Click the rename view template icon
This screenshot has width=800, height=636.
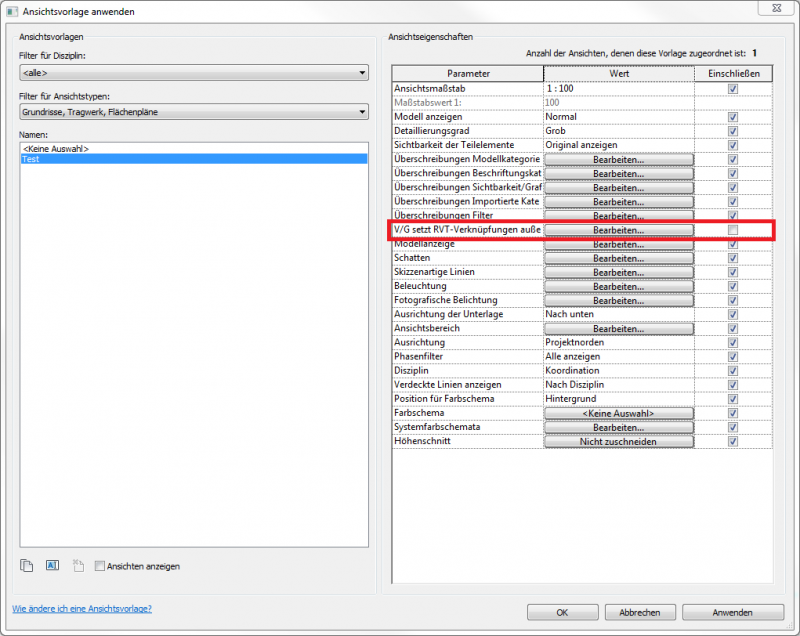52,565
